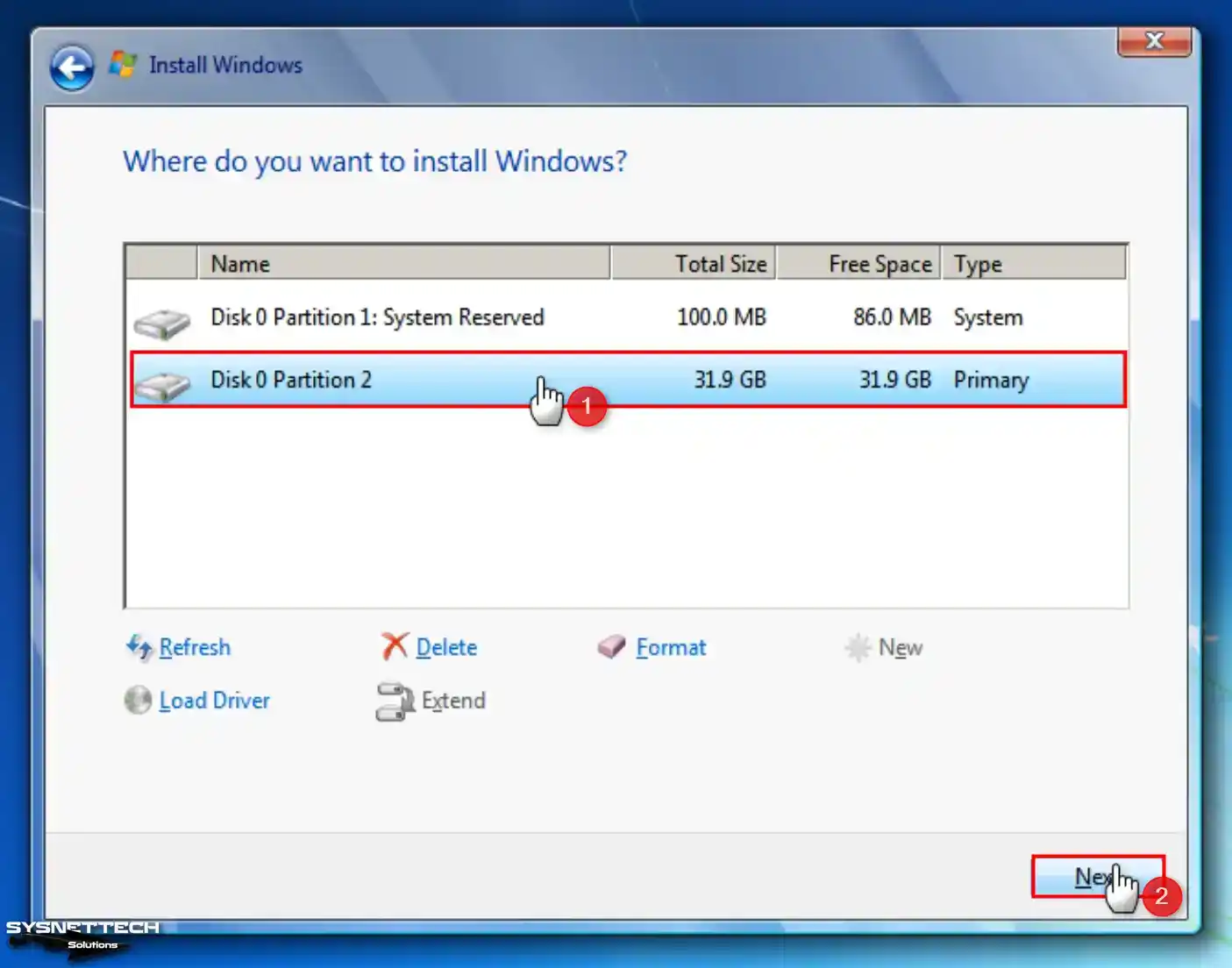The height and width of the screenshot is (968, 1232).
Task: Go back using the blue arrow button
Action: click(x=72, y=68)
